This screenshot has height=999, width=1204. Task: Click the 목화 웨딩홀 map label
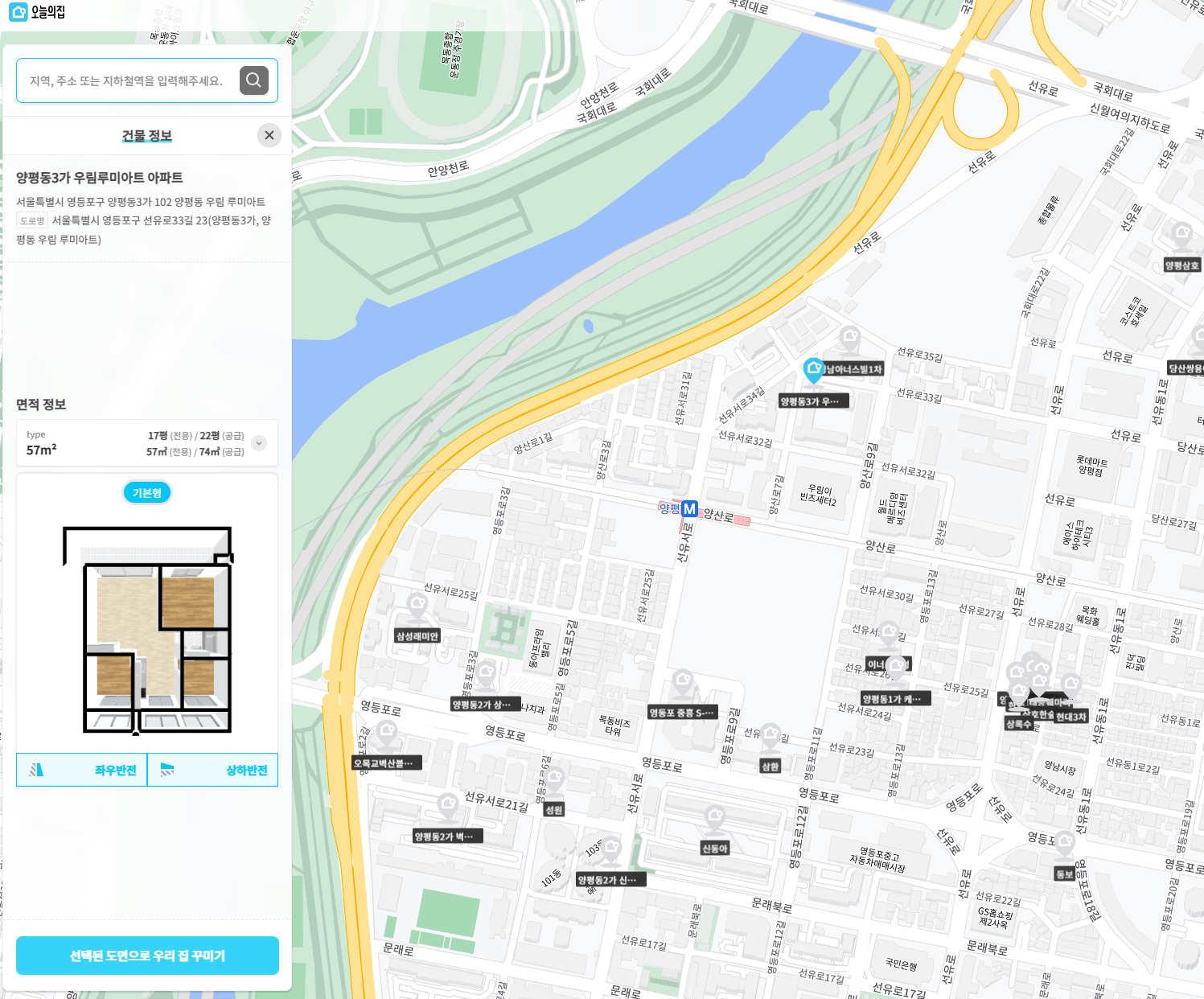[1088, 615]
